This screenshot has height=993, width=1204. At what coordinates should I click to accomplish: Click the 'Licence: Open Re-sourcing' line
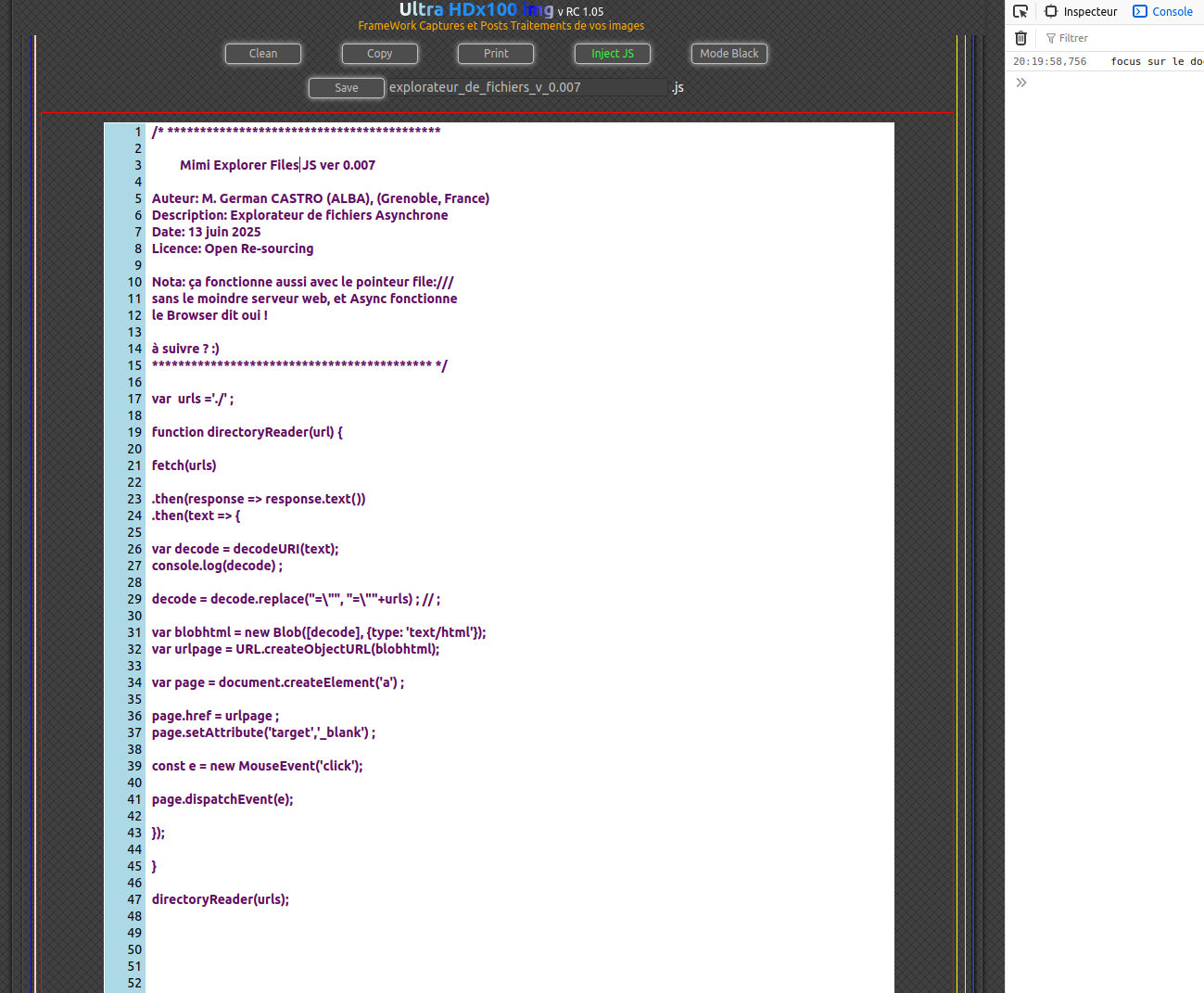[x=233, y=248]
